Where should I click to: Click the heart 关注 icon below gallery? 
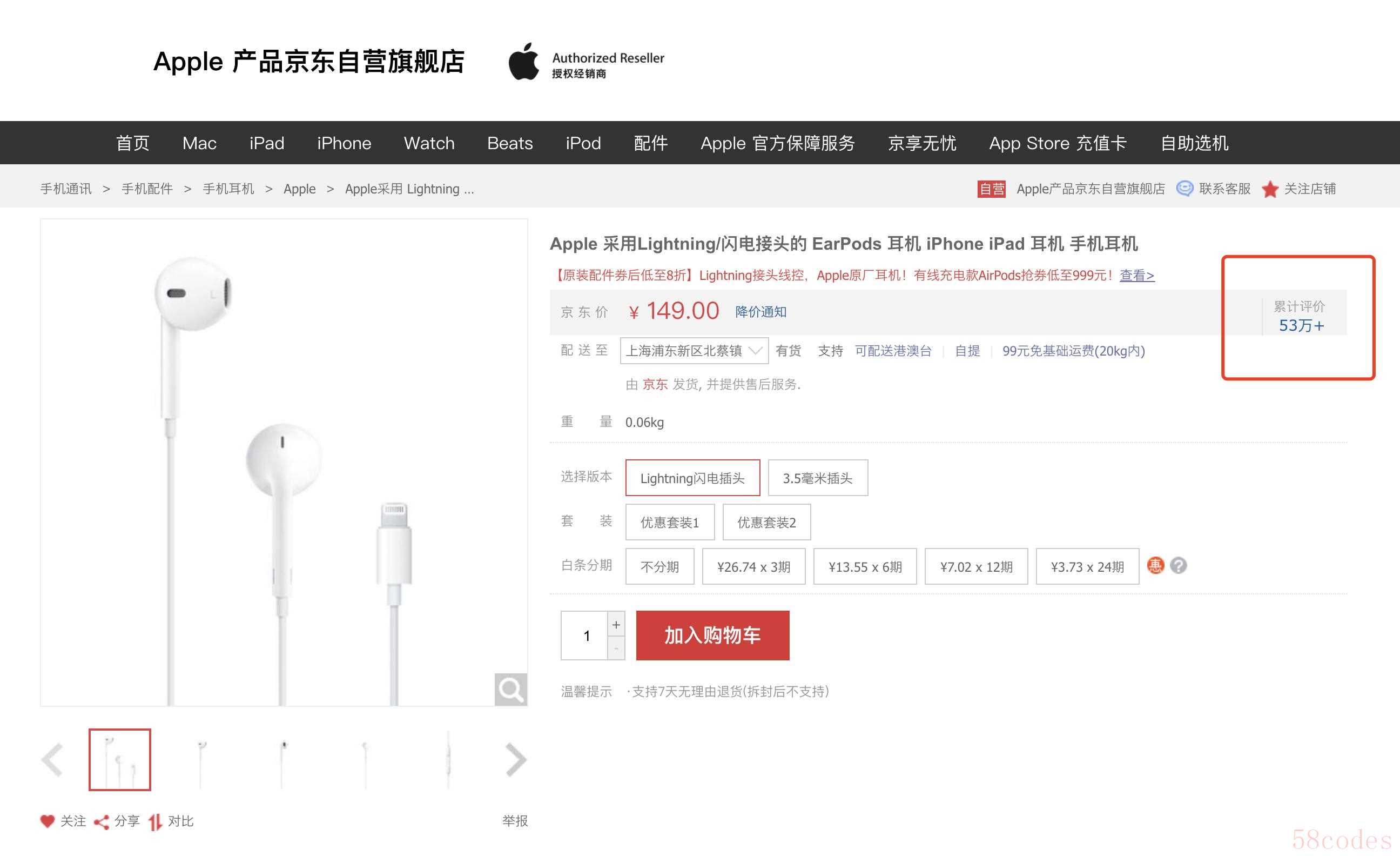click(47, 821)
